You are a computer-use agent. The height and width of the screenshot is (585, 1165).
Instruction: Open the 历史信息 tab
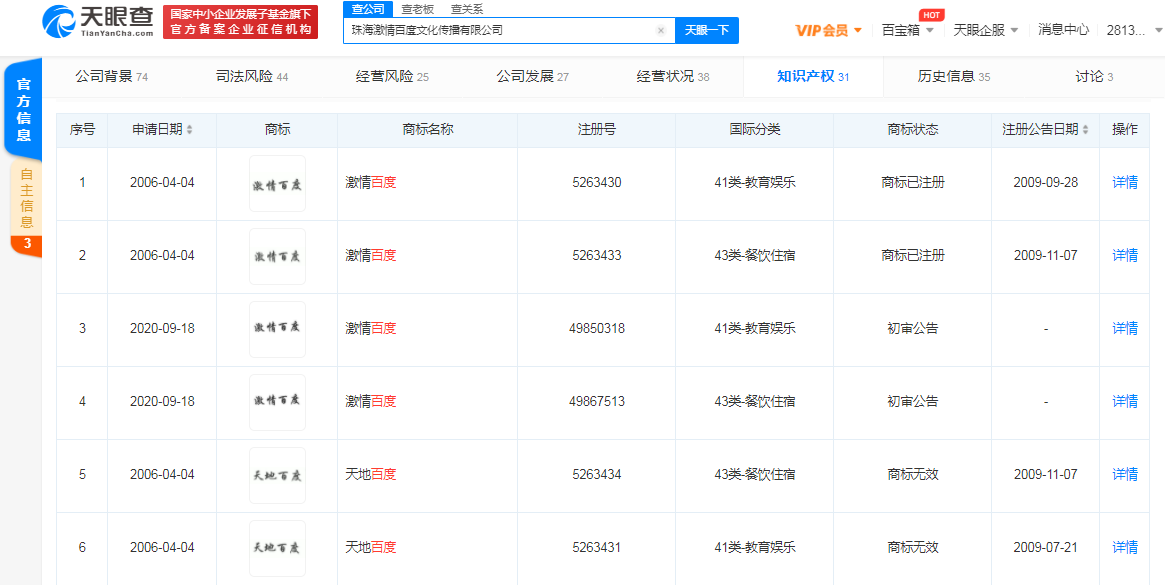pos(954,77)
